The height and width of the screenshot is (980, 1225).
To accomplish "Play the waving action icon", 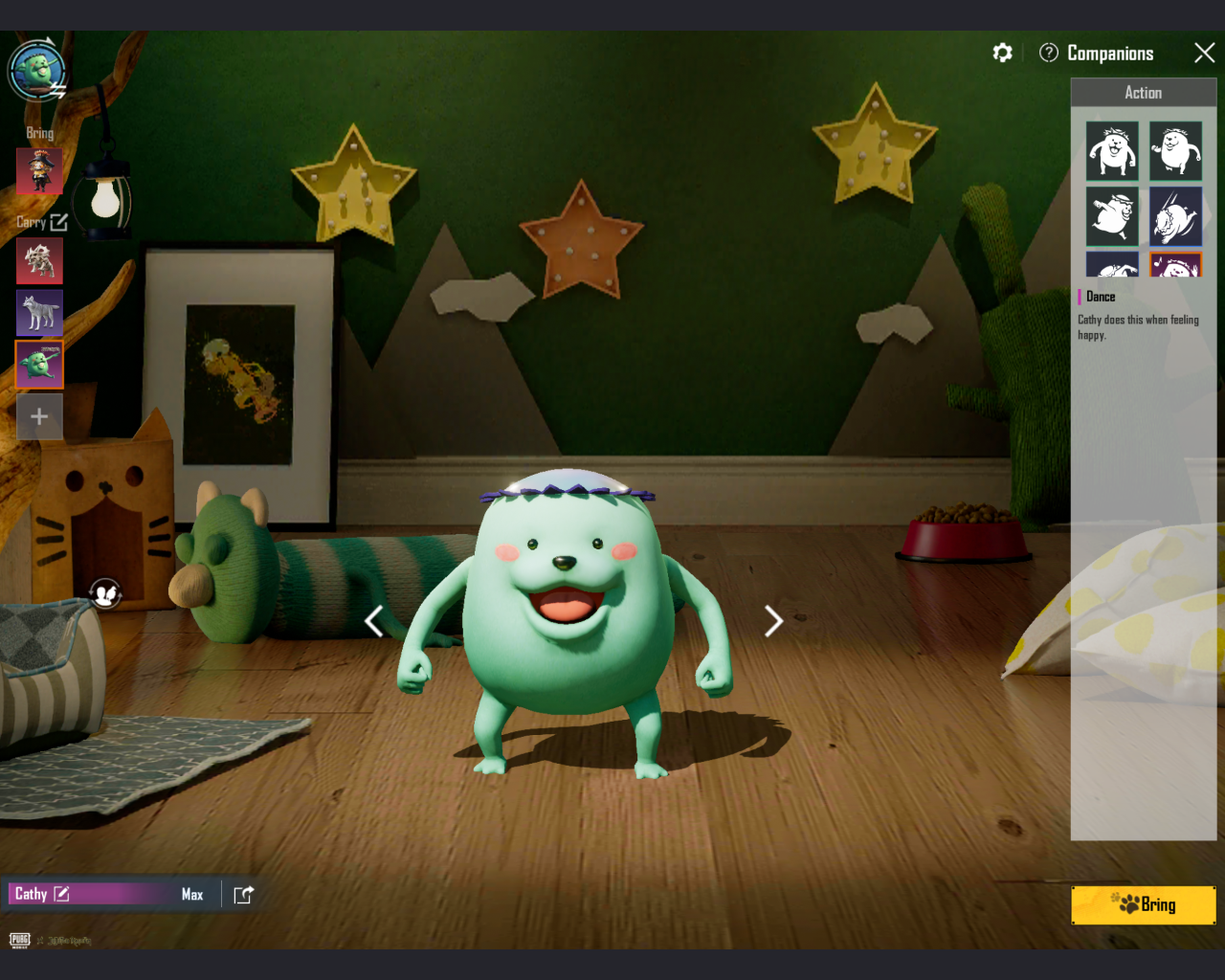I will 1175,150.
